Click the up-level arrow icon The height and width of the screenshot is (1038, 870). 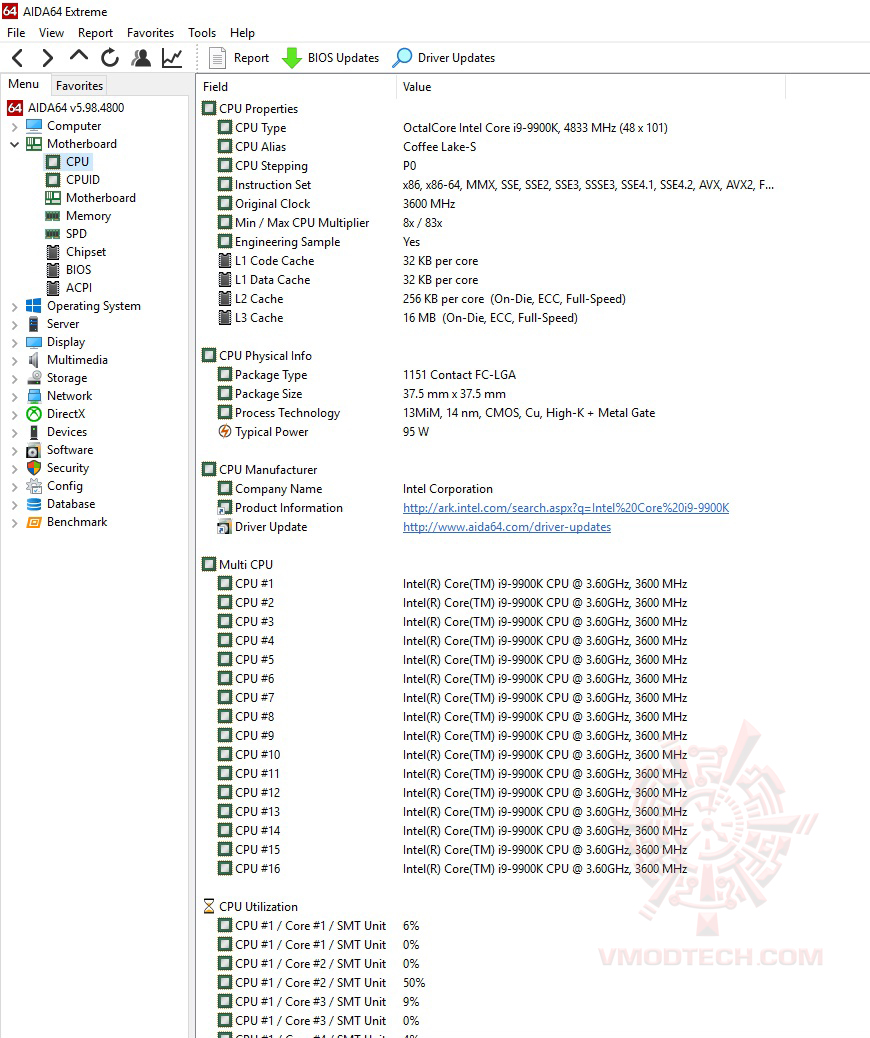point(79,56)
